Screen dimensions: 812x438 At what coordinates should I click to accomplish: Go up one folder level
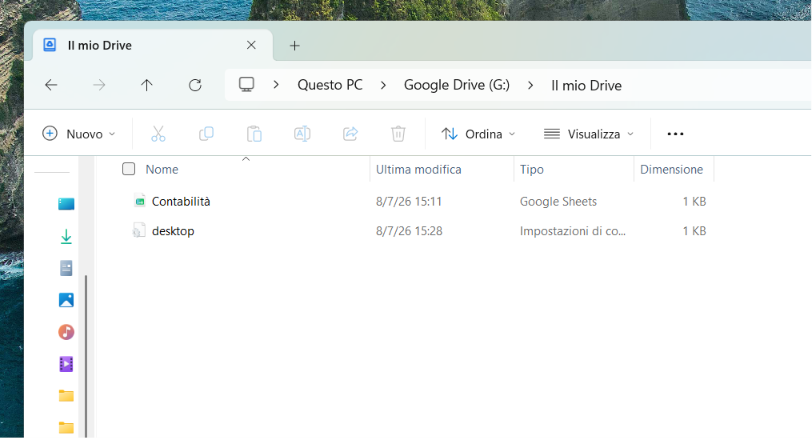coord(147,85)
